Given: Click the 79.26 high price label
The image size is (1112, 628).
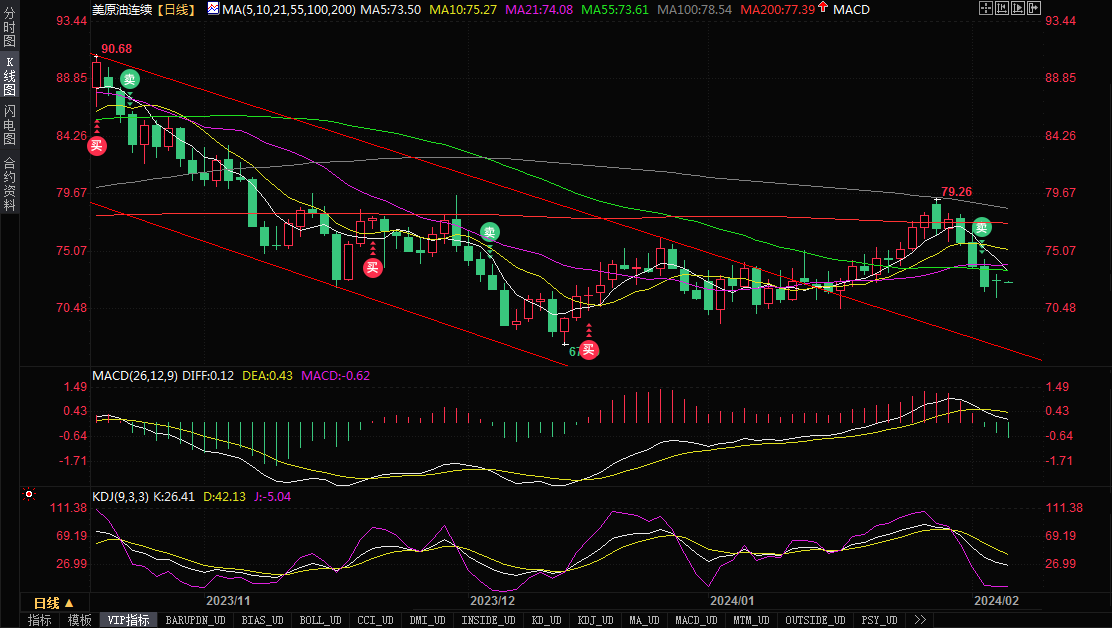Looking at the screenshot, I should click(956, 191).
